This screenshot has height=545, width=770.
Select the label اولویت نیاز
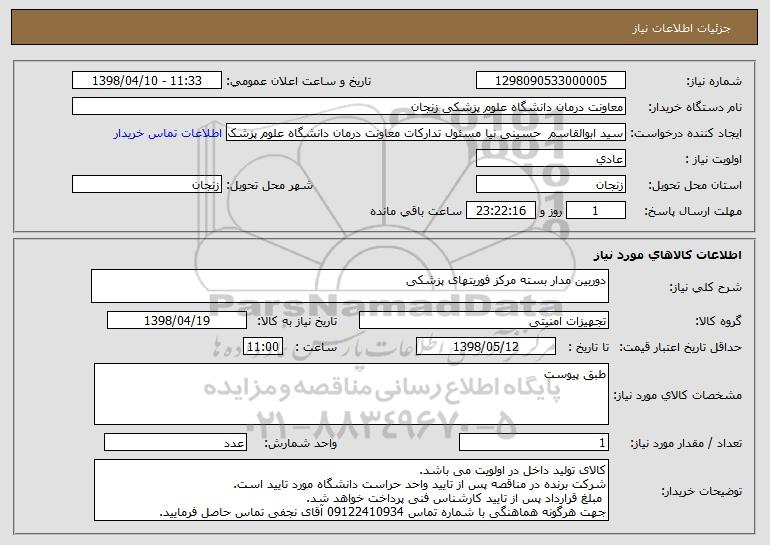coord(713,159)
